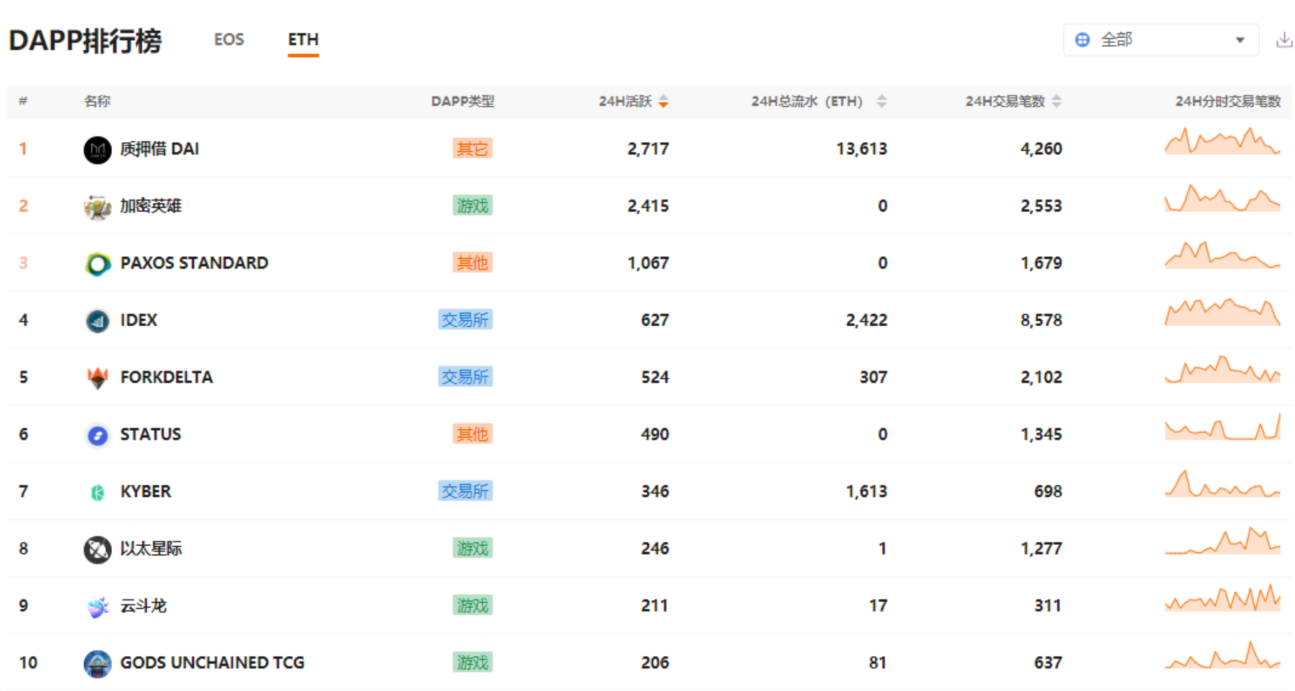Viewport: 1295px width, 691px height.
Task: Click 交易所 tag in FORKDELTA row
Action: pos(465,377)
